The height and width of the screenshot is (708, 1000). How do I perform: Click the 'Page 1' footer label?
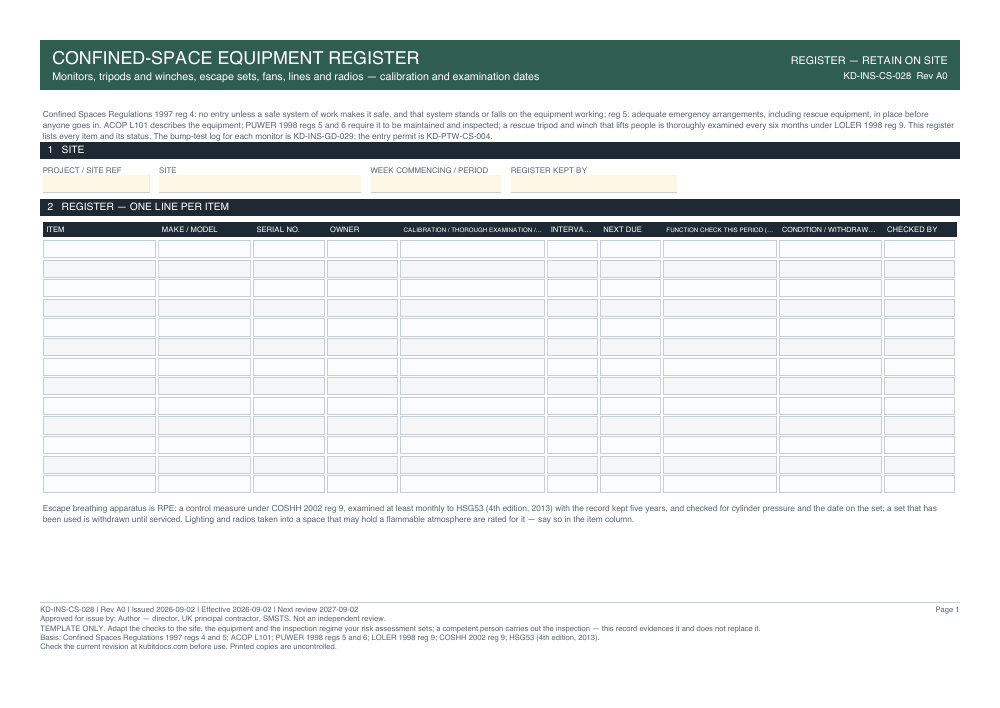click(x=947, y=610)
